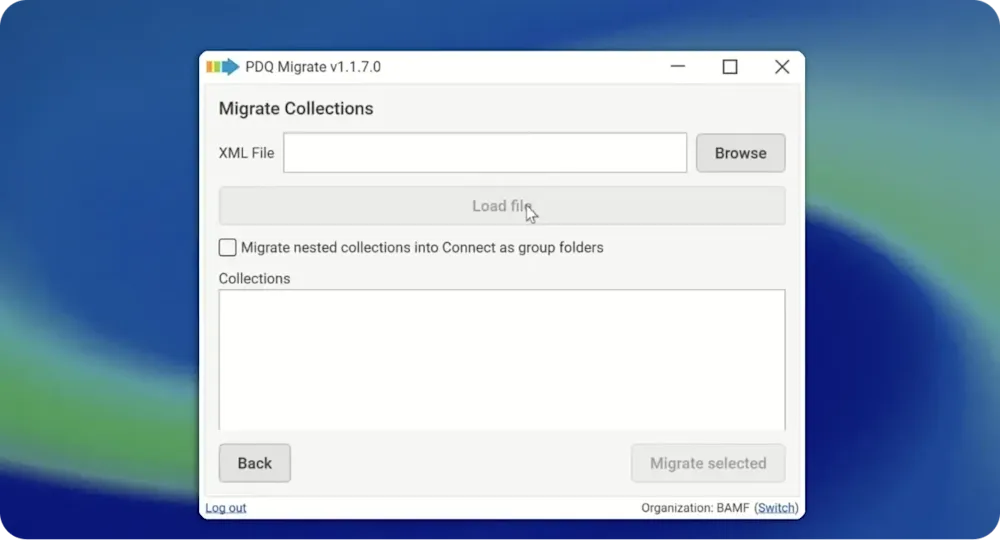Image resolution: width=1000 pixels, height=540 pixels.
Task: Click the PDQ Migrate logo icon
Action: pyautogui.click(x=223, y=66)
